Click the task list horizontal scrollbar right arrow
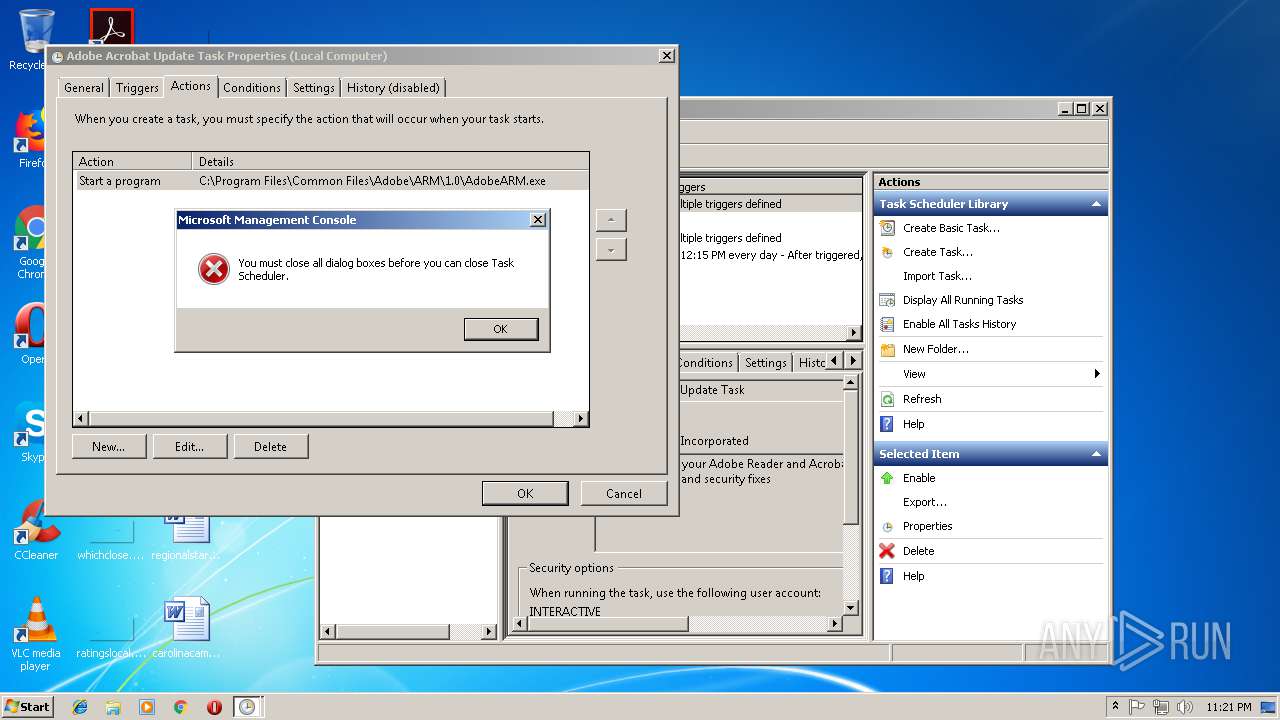Image resolution: width=1280 pixels, height=720 pixels. 854,333
